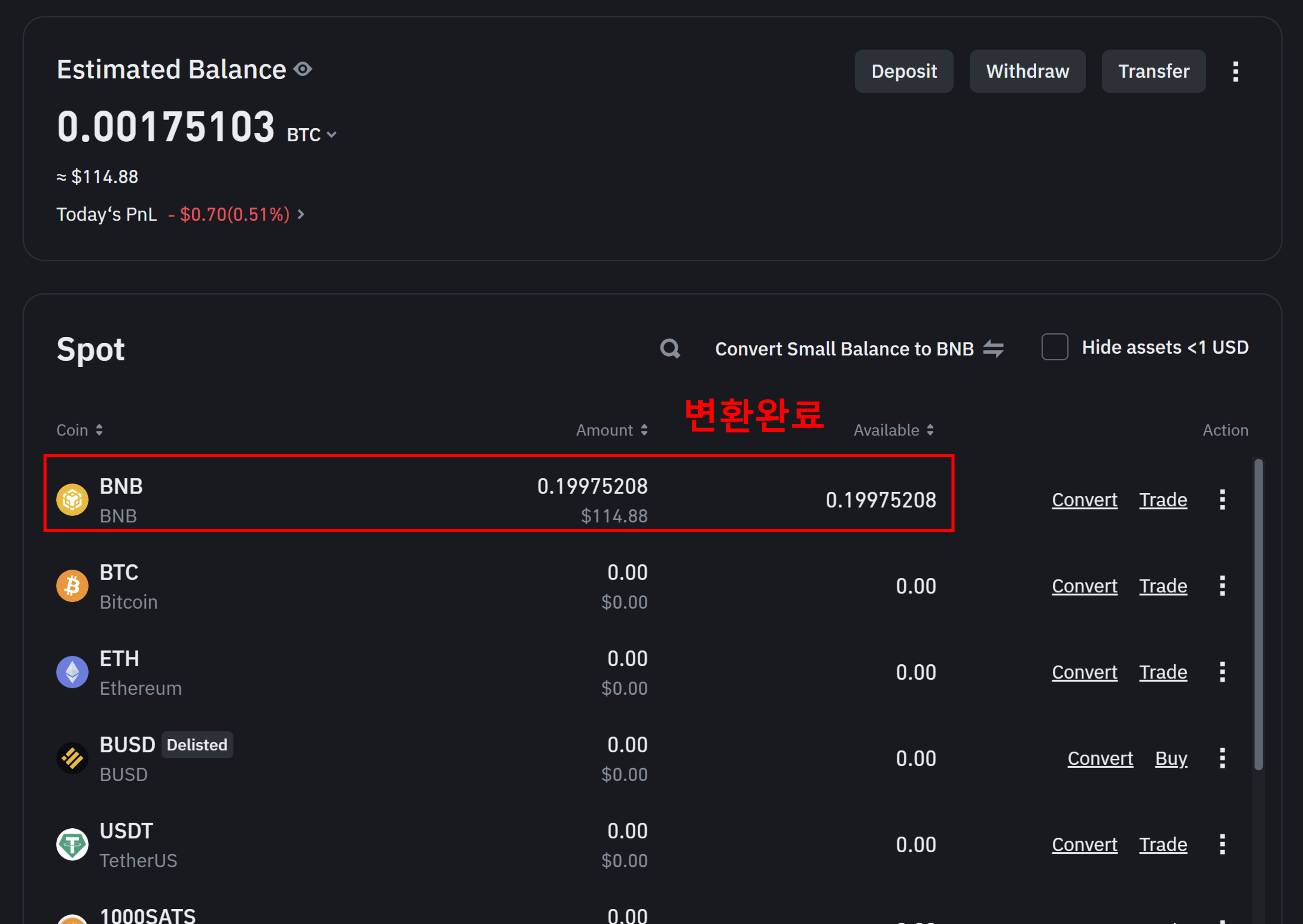Screen dimensions: 1303x924
Task: Click the asset list vertical scrollbar
Action: coord(1258,615)
